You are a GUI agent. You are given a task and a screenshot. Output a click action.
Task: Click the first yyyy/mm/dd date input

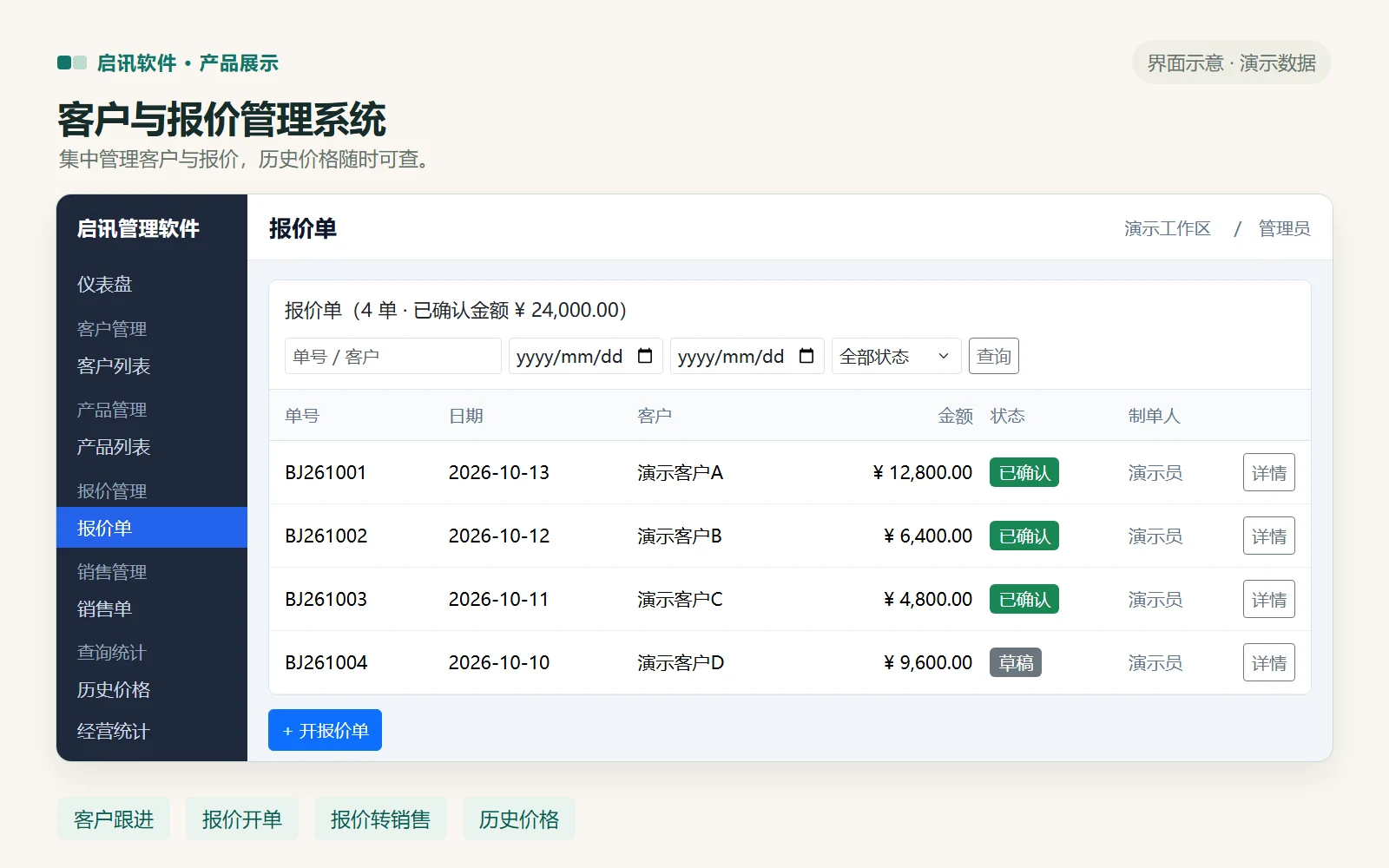(x=586, y=356)
